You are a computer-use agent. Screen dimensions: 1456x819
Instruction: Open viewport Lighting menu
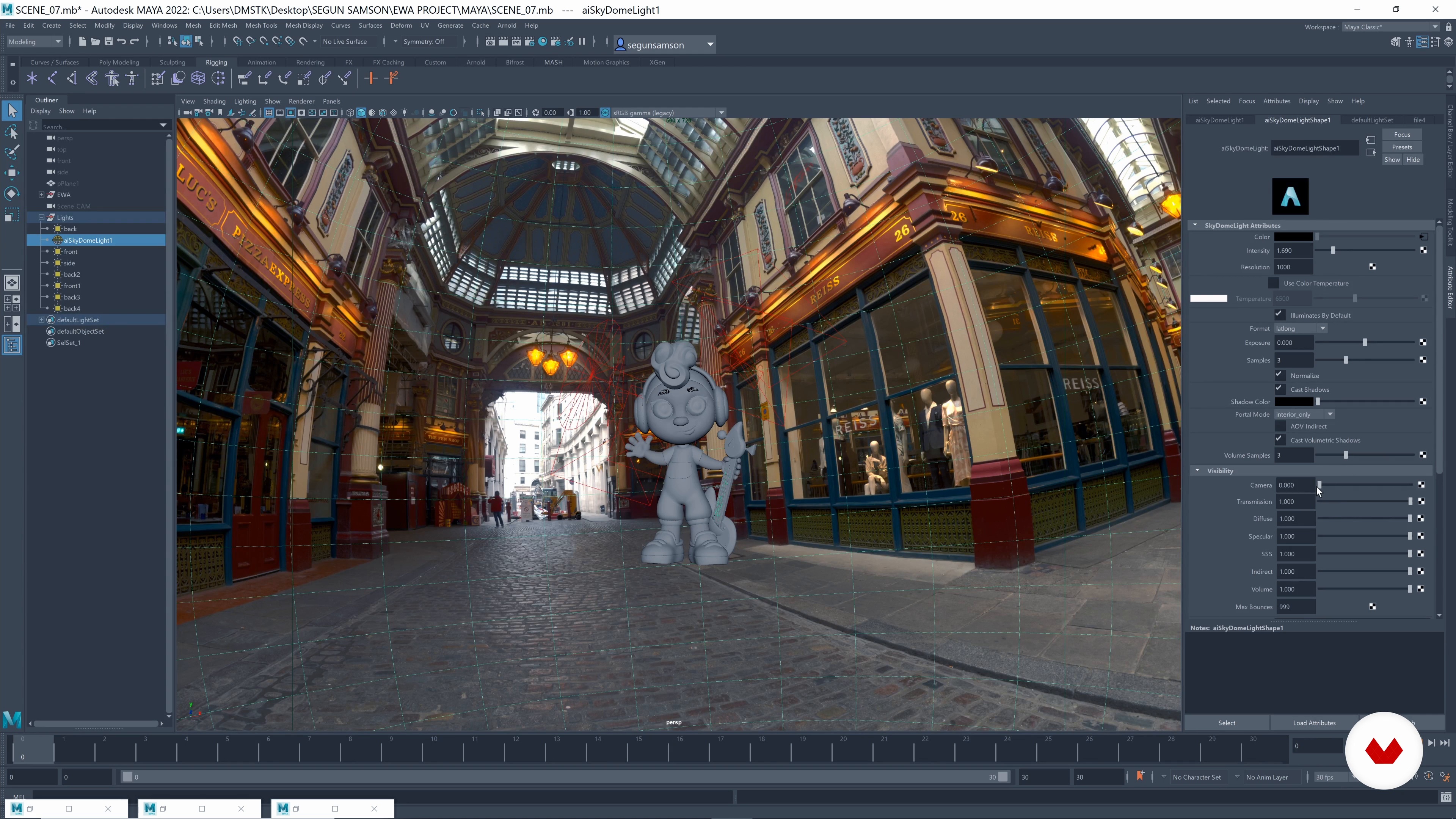(x=245, y=101)
